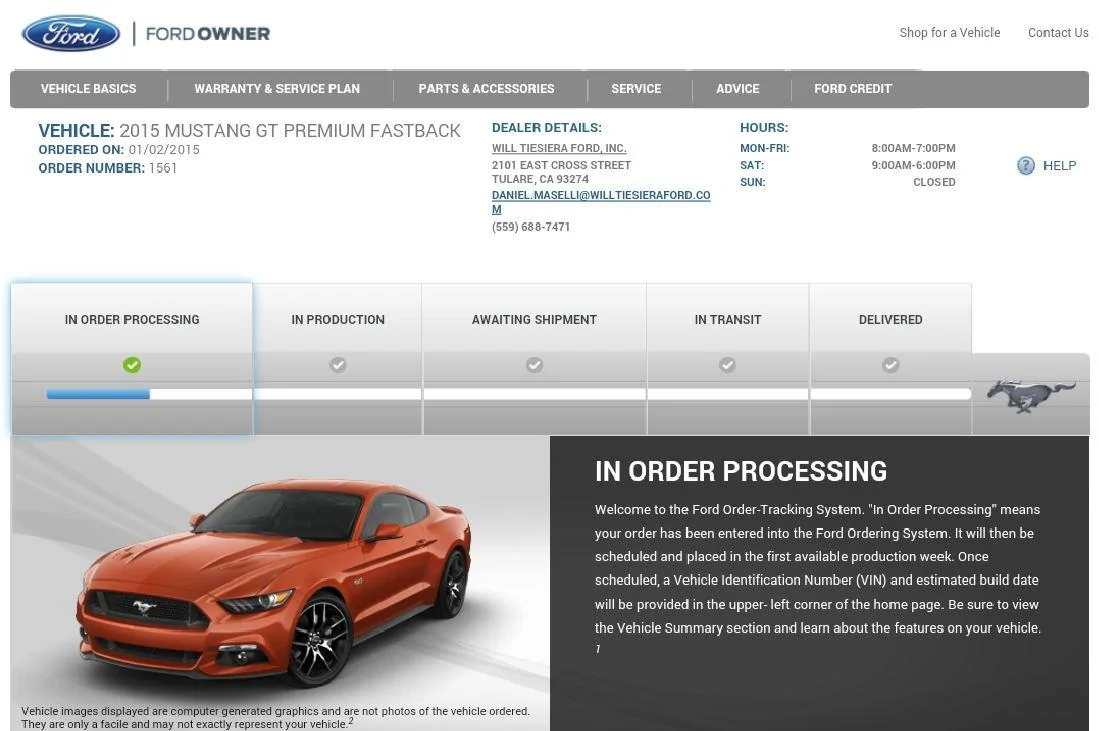Click the In Order Processing panel heading

741,472
